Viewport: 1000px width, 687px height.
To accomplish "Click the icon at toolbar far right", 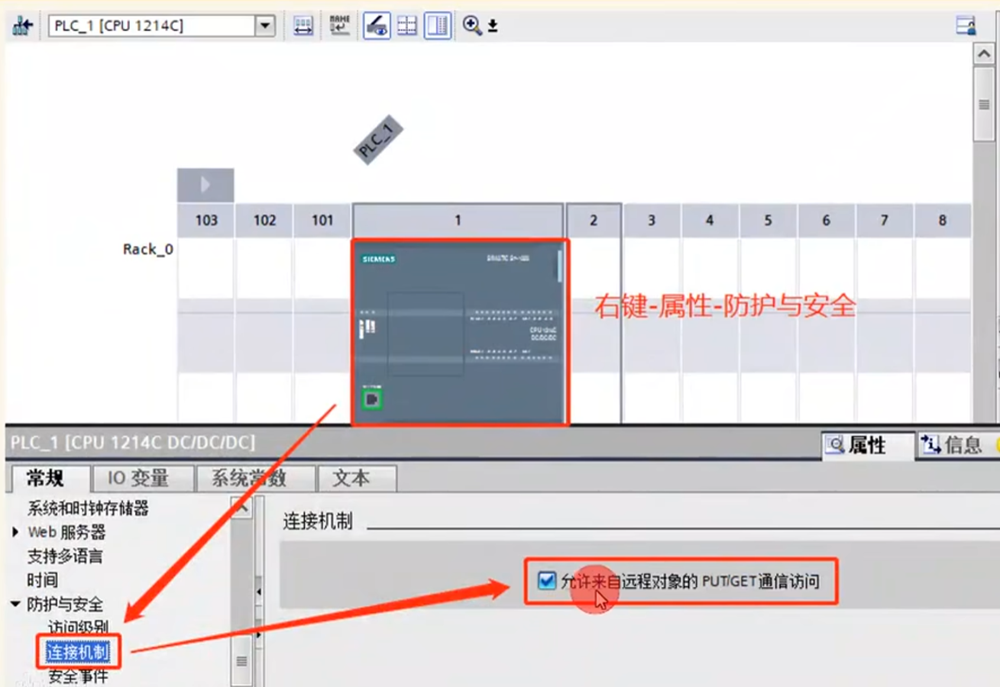I will point(966,26).
